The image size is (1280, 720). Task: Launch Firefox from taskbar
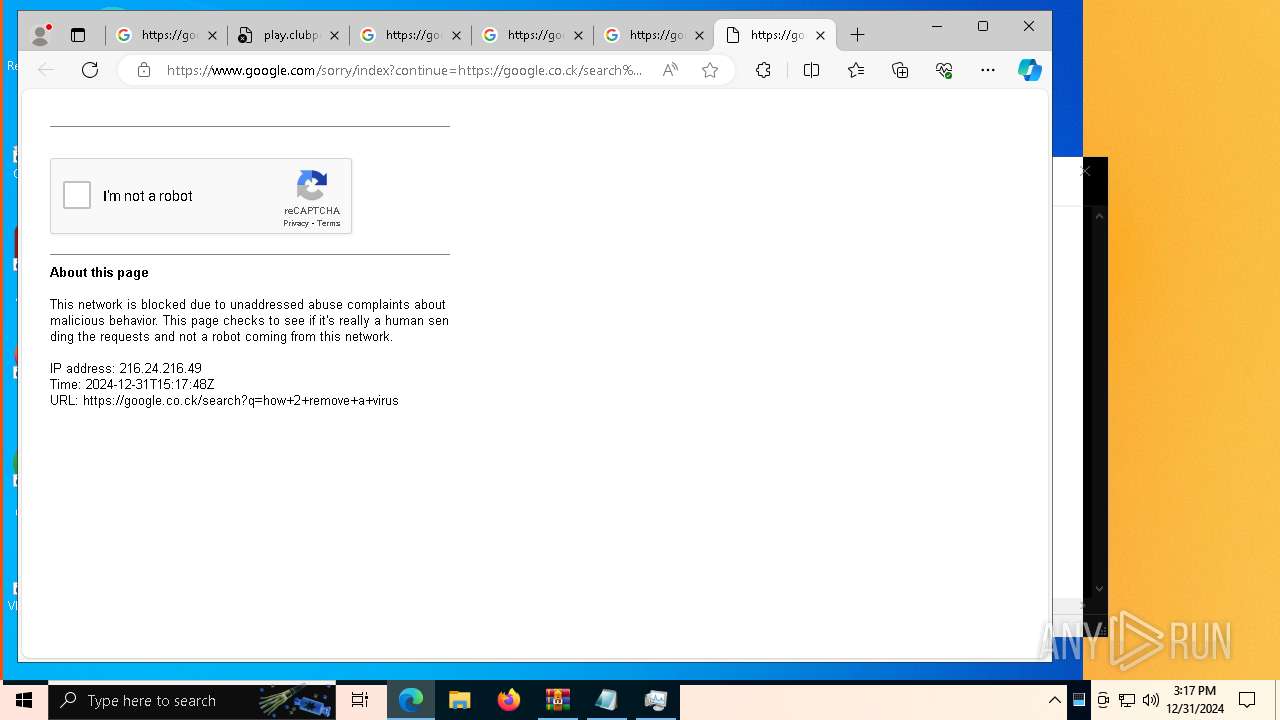[509, 700]
